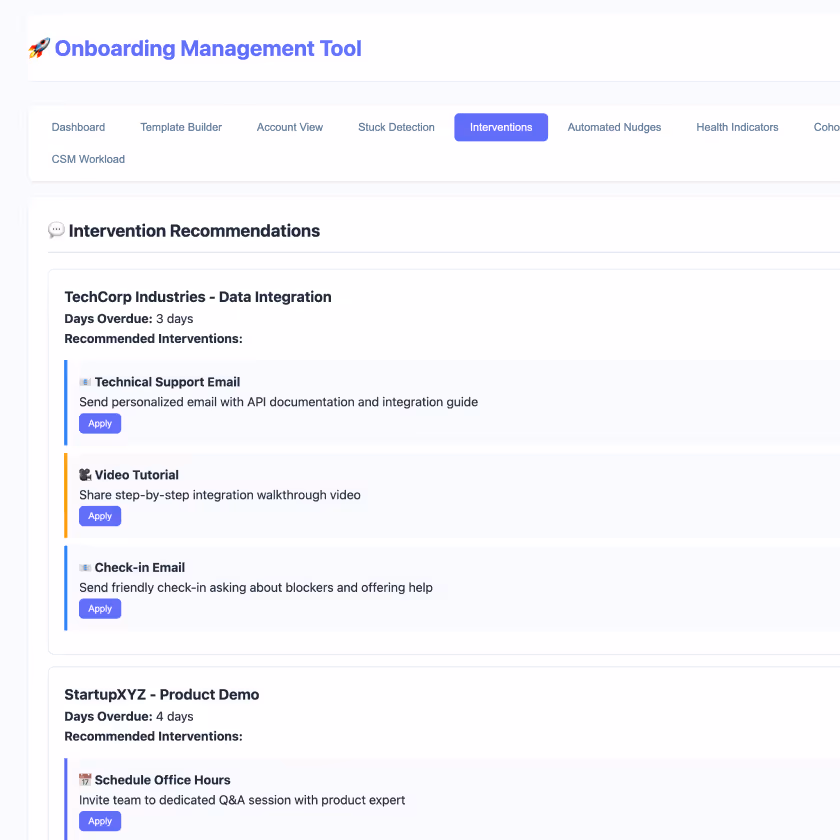The width and height of the screenshot is (840, 840).
Task: Click the speech bubble icon beside Intervention Recommendations
Action: click(x=57, y=230)
